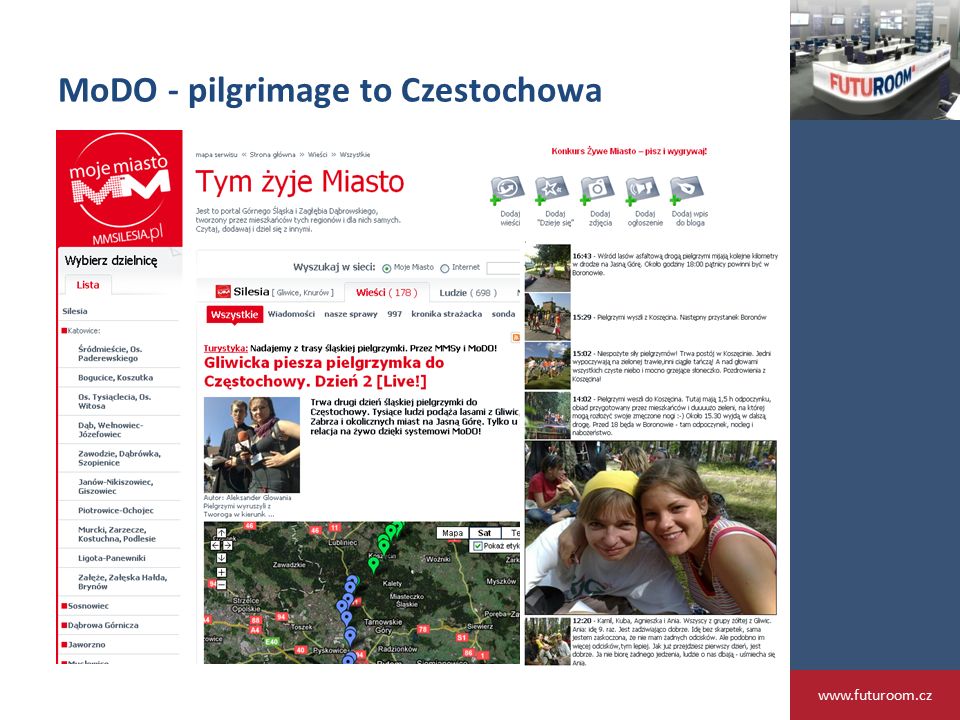
Task: Open the 15:02 live update thumbnail
Action: [548, 366]
